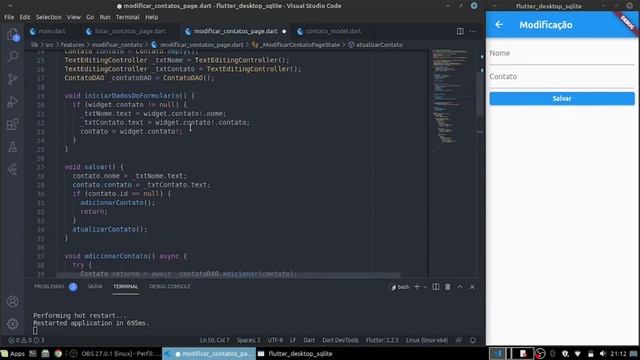
Task: Open the File menu
Action: 9,17
